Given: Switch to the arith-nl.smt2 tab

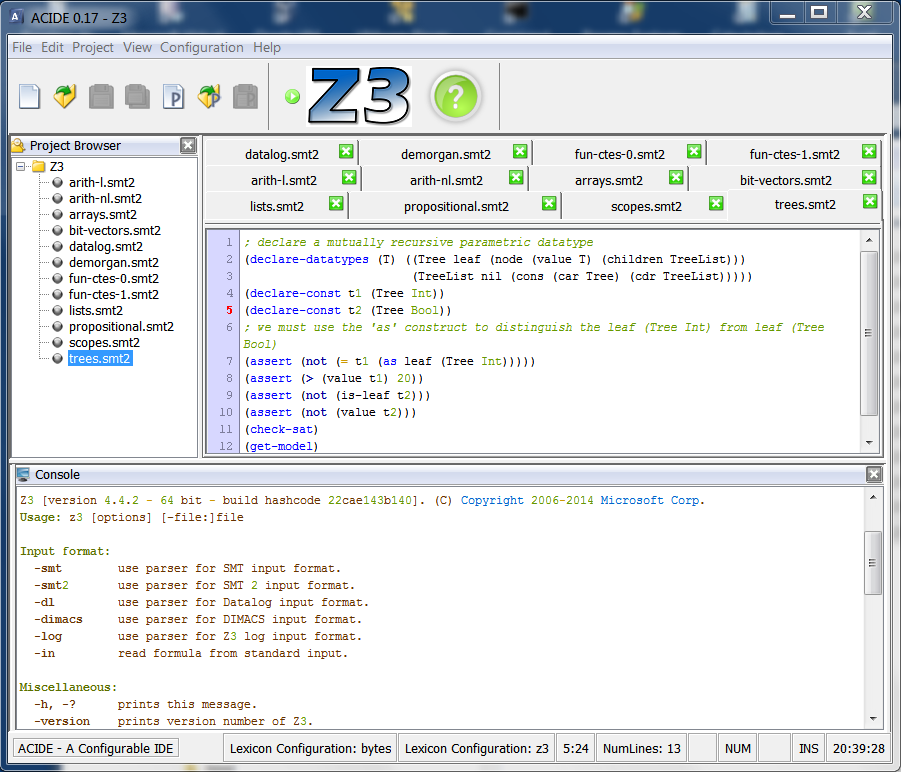Looking at the screenshot, I should (x=446, y=180).
